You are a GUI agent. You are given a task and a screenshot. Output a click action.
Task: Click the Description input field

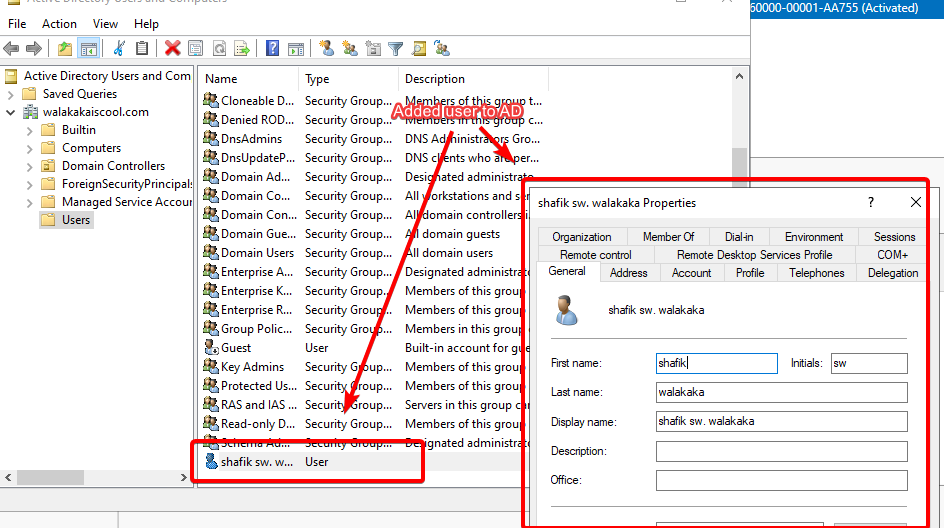[781, 451]
